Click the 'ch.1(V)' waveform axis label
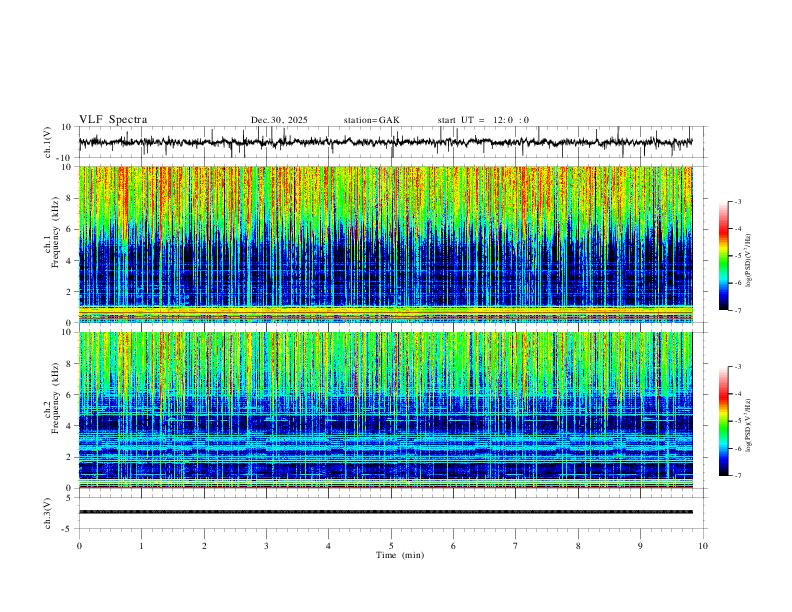 (x=48, y=142)
